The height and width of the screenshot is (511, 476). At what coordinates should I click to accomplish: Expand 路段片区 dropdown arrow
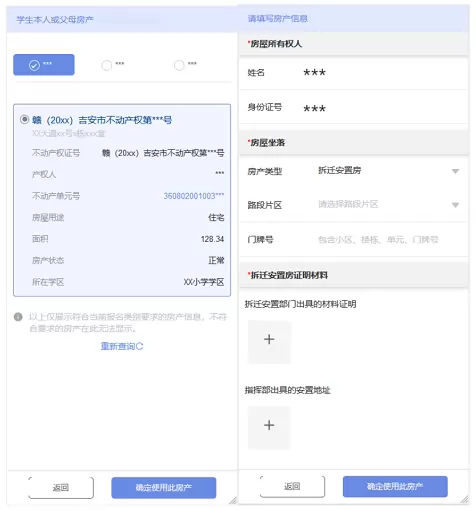click(455, 205)
